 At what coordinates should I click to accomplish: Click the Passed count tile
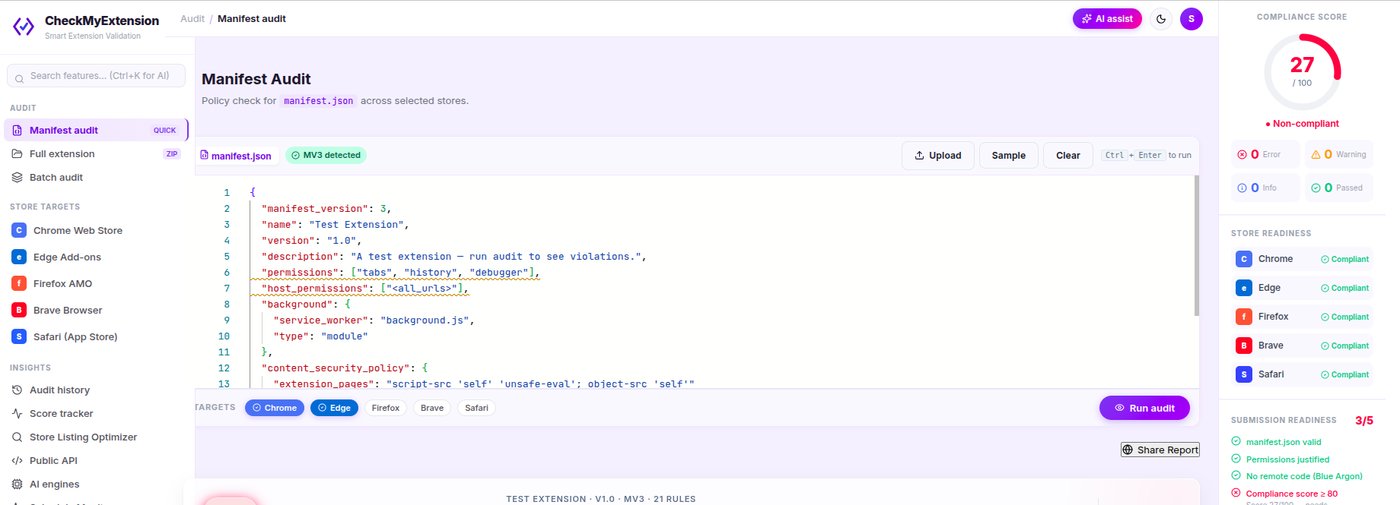tap(1340, 187)
